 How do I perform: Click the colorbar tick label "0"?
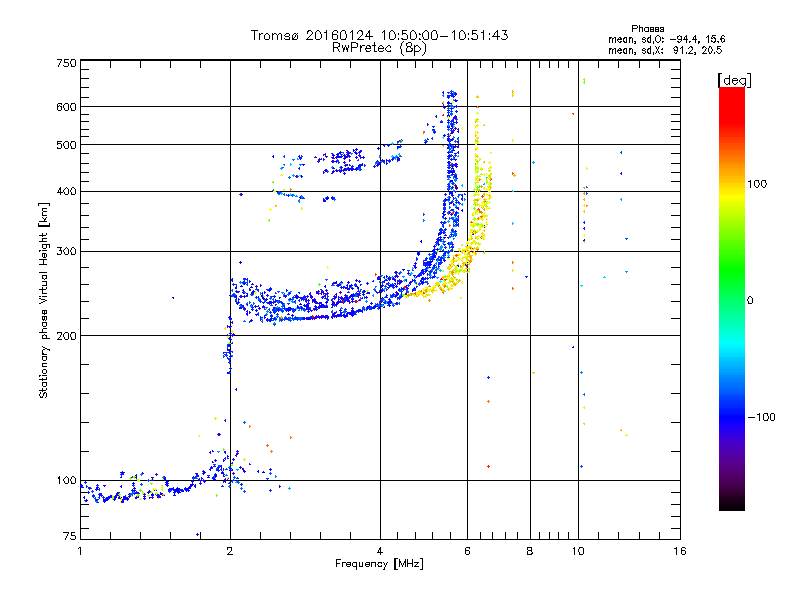750,301
